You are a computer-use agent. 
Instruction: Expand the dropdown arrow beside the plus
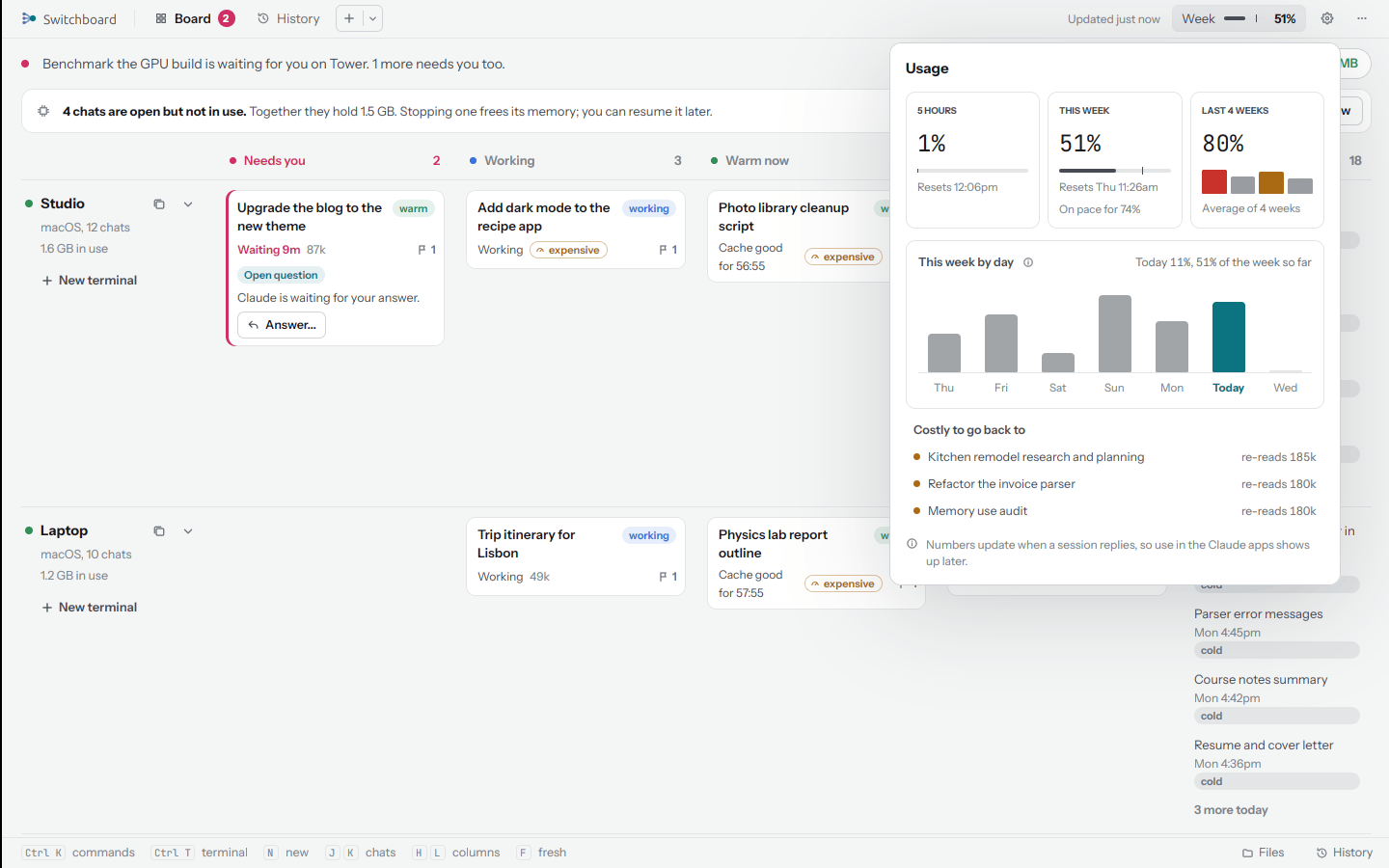372,18
